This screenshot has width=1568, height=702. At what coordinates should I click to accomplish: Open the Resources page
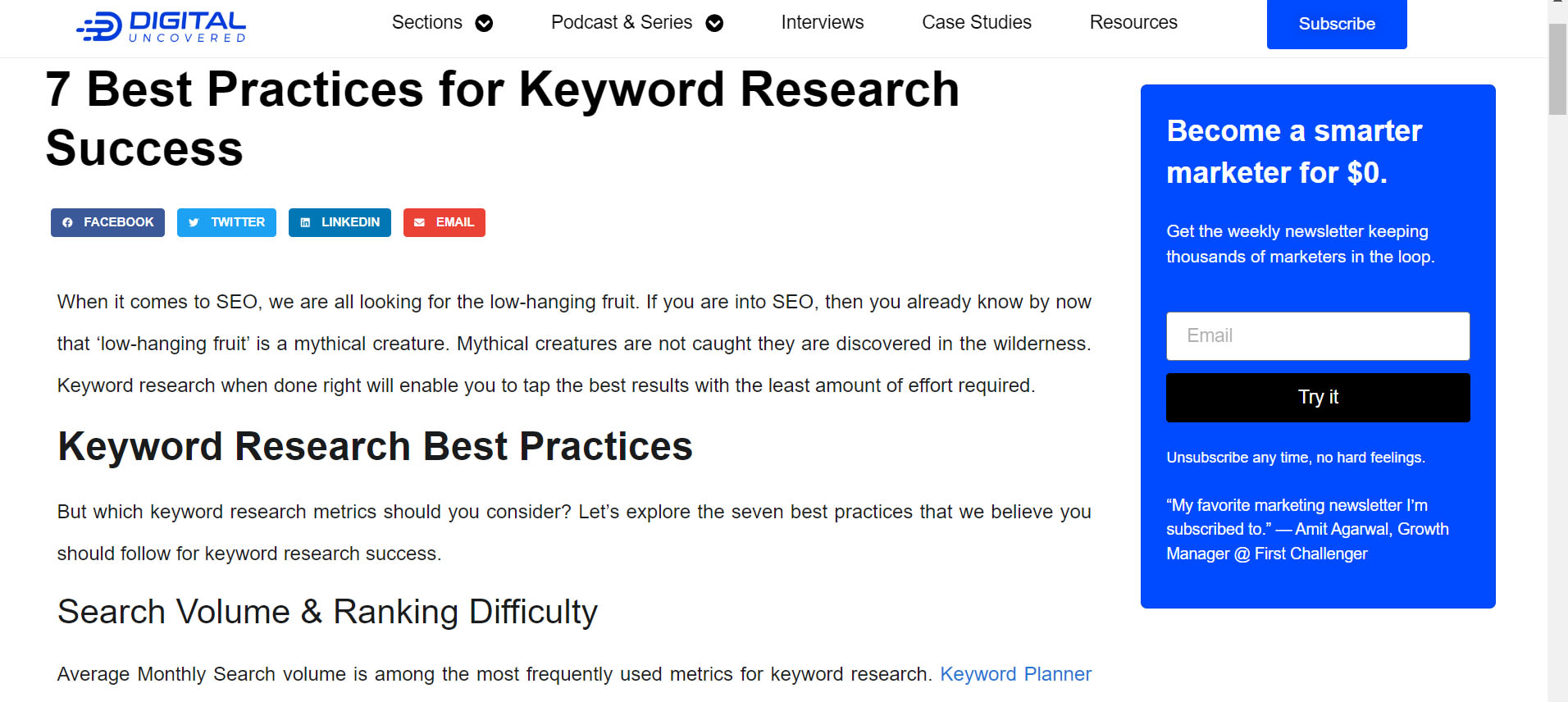(x=1133, y=23)
